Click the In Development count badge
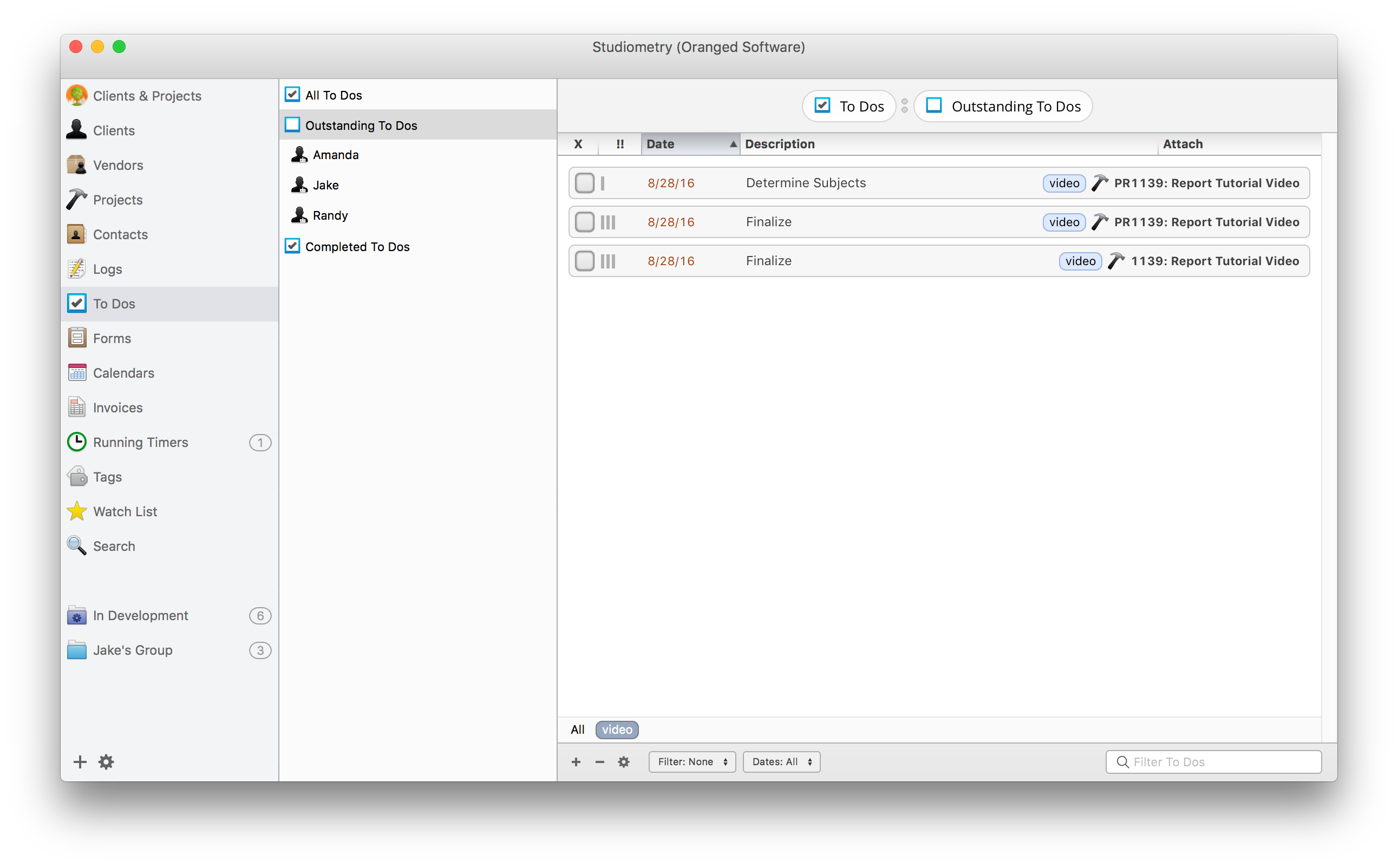This screenshot has width=1398, height=868. (x=260, y=616)
